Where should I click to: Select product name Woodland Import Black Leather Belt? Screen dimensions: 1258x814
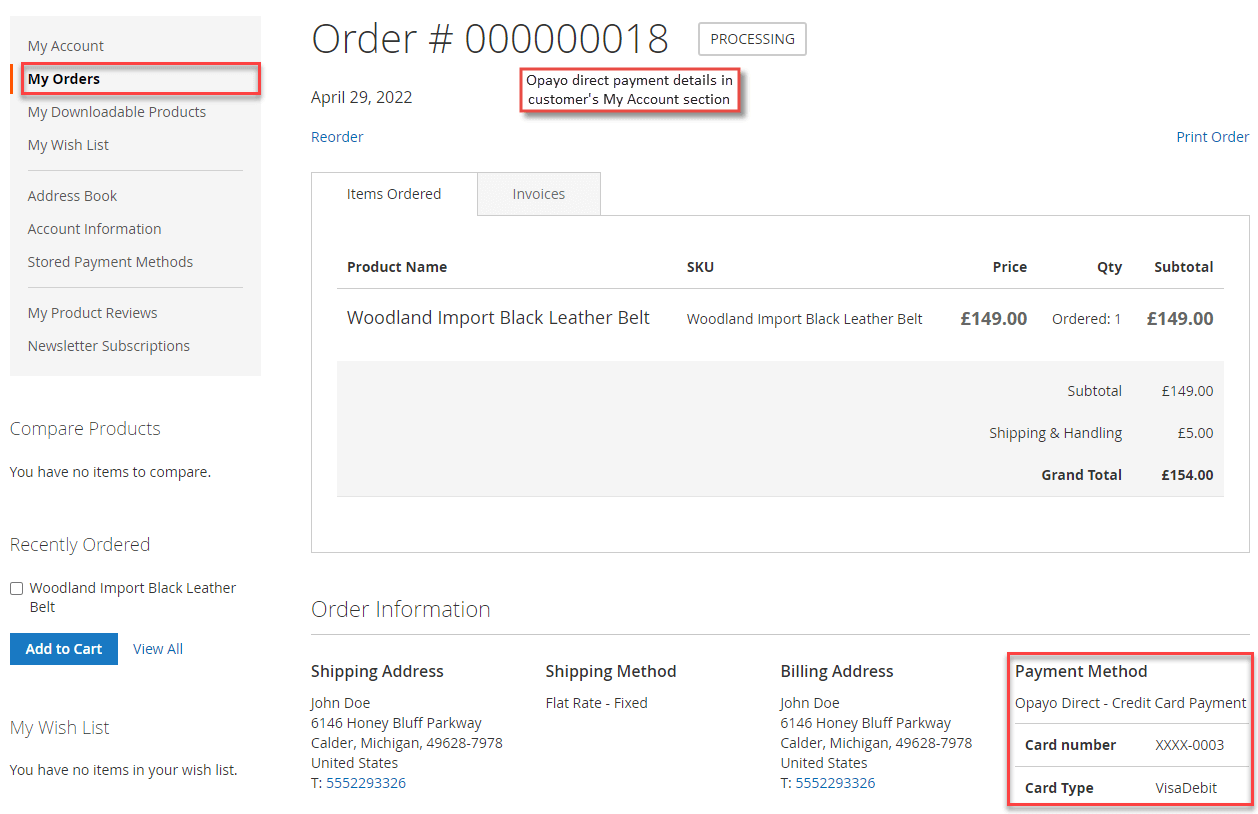[498, 318]
